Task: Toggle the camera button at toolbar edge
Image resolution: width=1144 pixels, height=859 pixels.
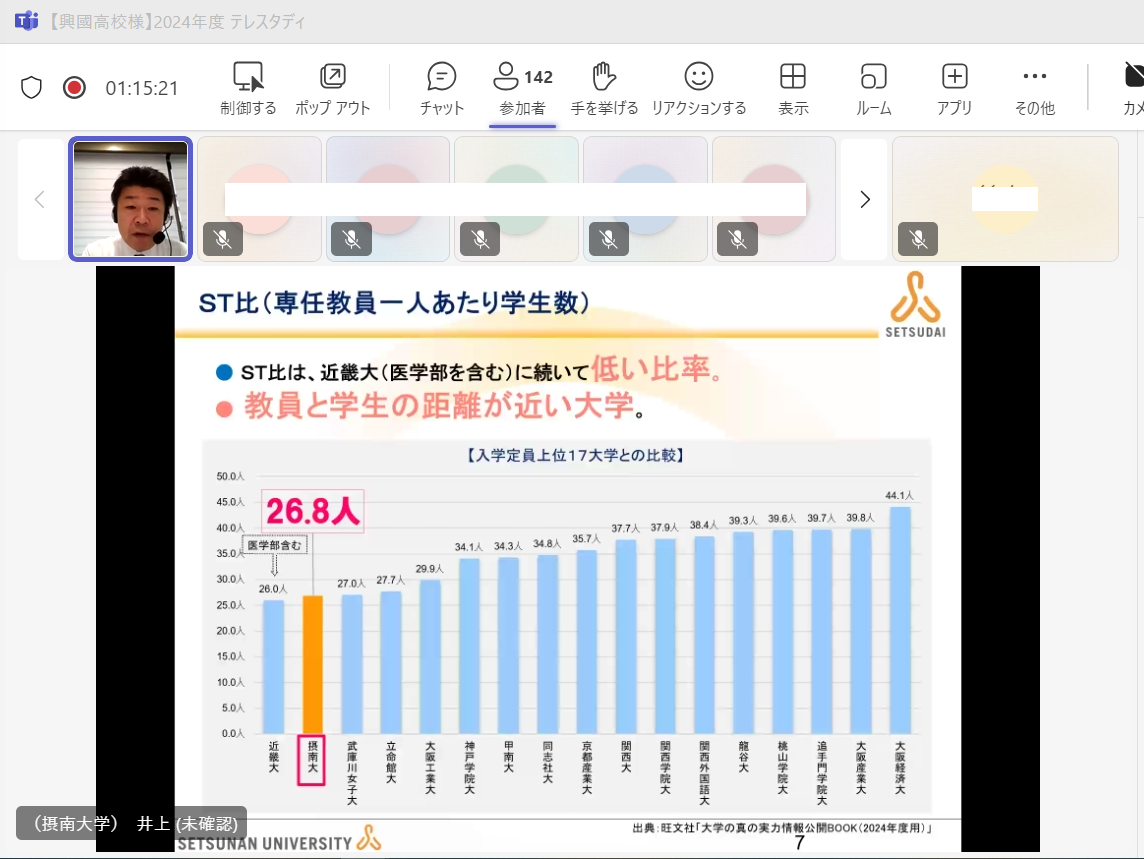Action: pos(1133,88)
